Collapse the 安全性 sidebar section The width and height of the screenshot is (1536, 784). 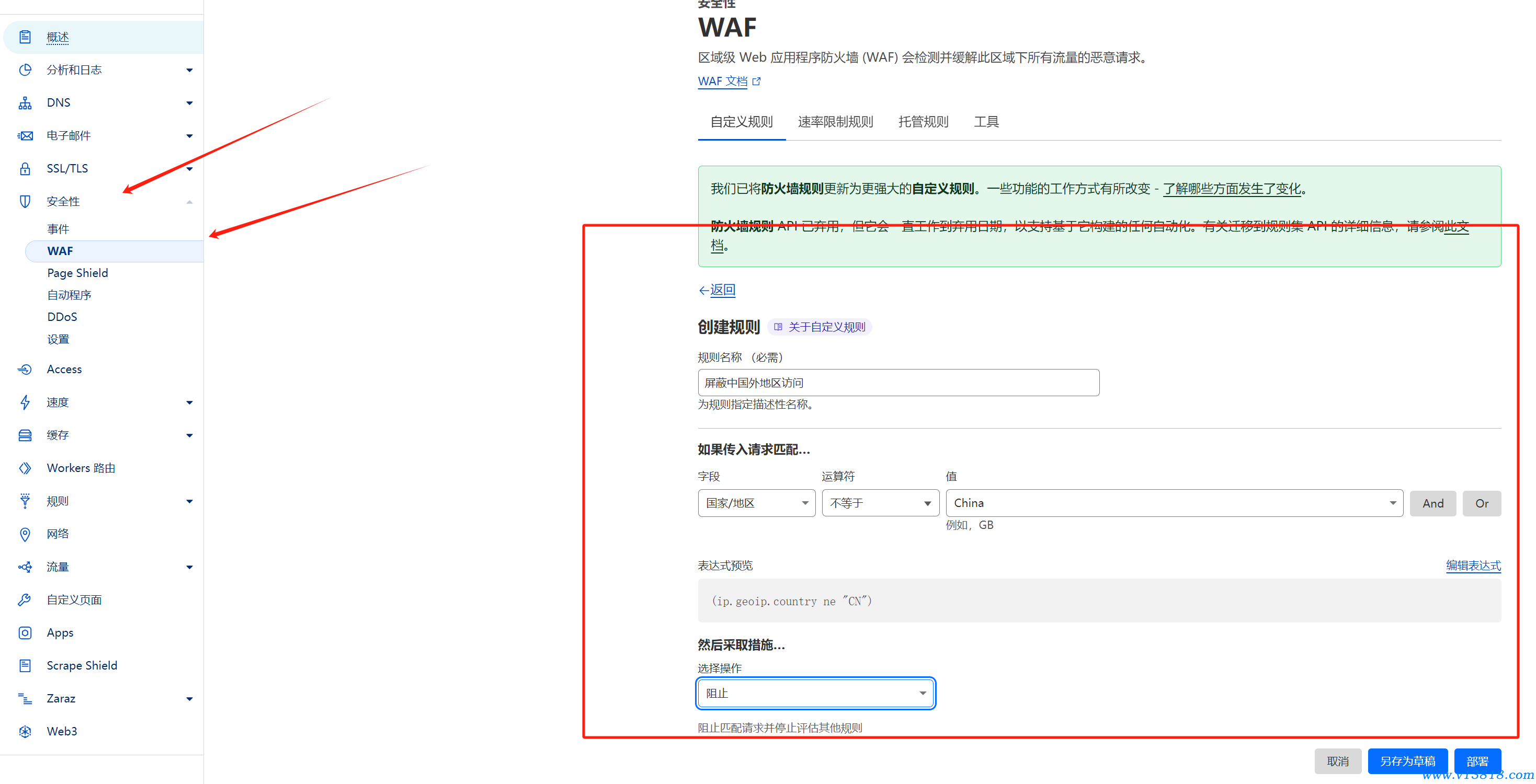pyautogui.click(x=190, y=202)
